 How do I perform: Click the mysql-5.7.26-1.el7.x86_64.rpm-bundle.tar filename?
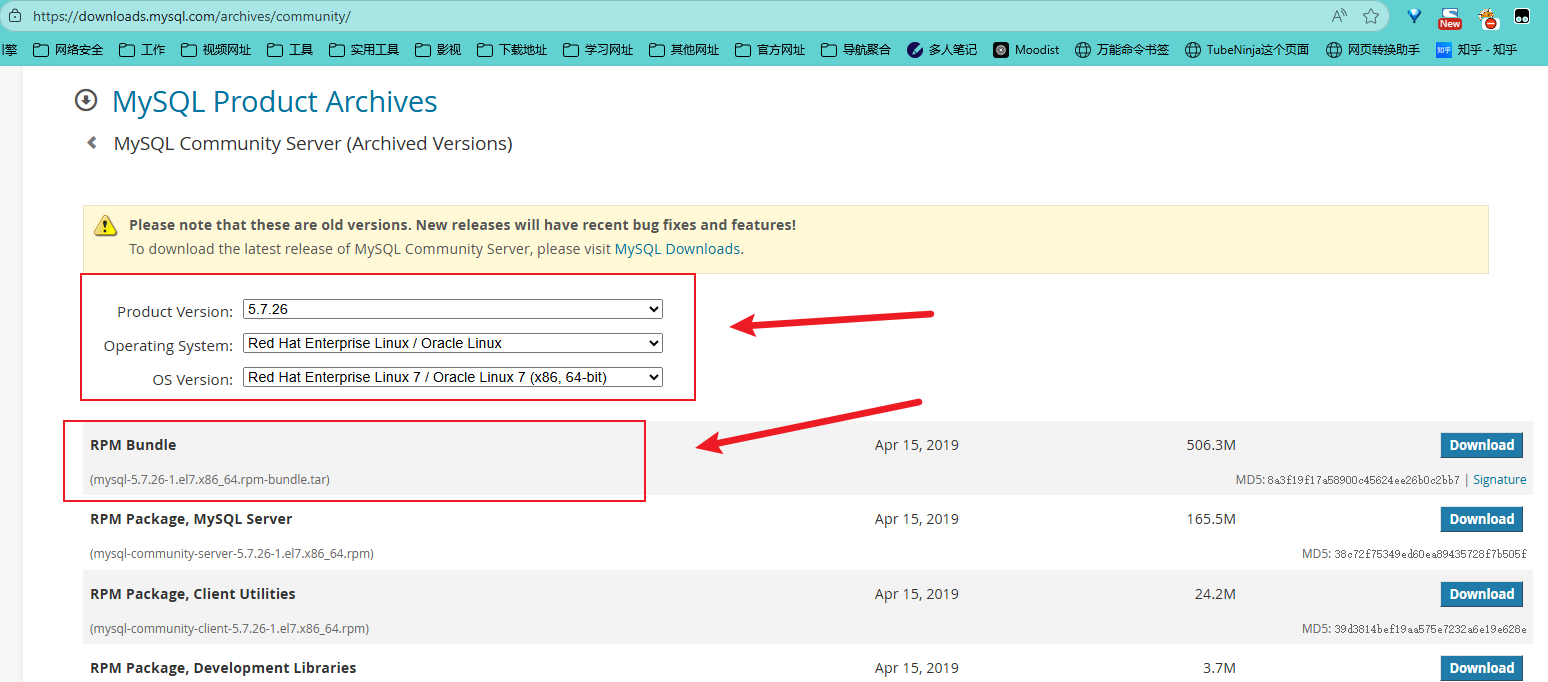coord(210,480)
